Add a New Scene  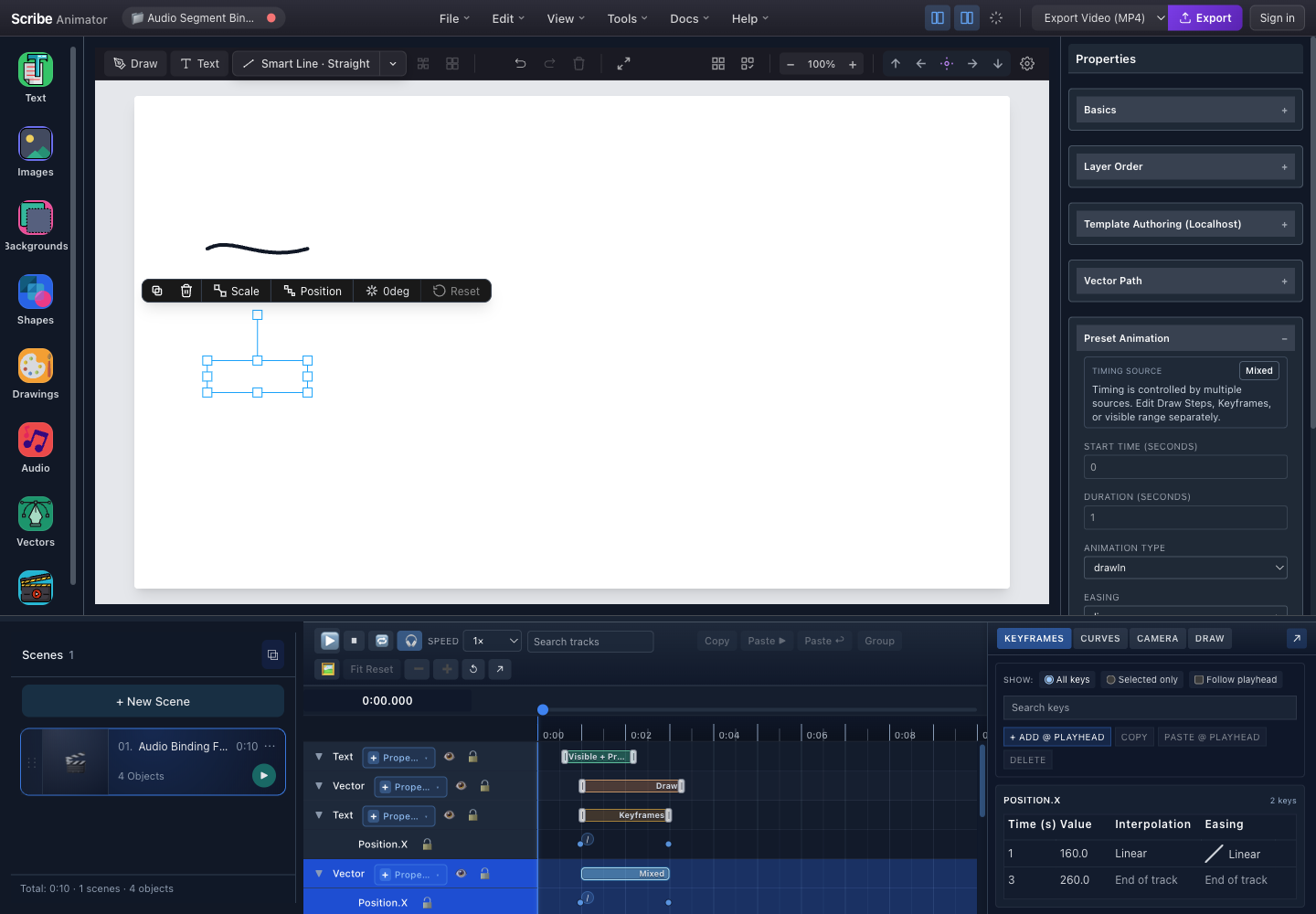point(153,701)
